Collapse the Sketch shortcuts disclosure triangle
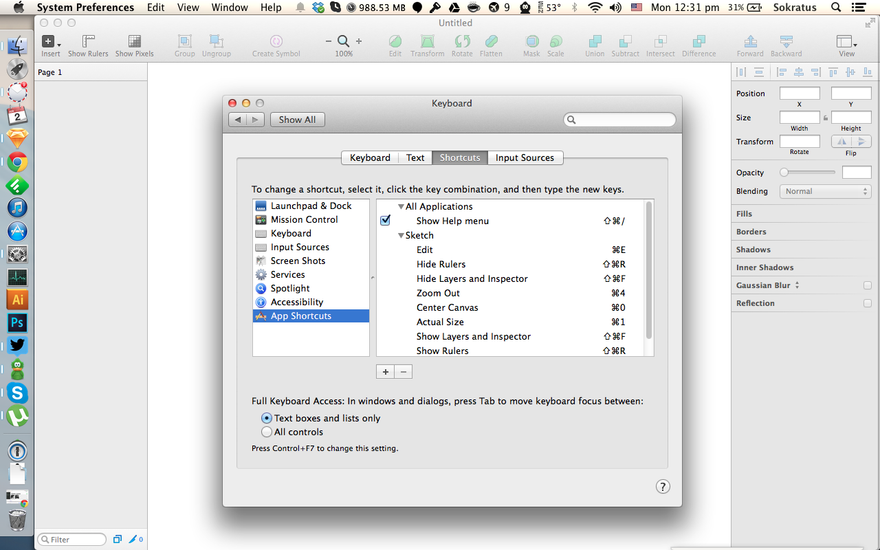The width and height of the screenshot is (880, 550). [401, 235]
